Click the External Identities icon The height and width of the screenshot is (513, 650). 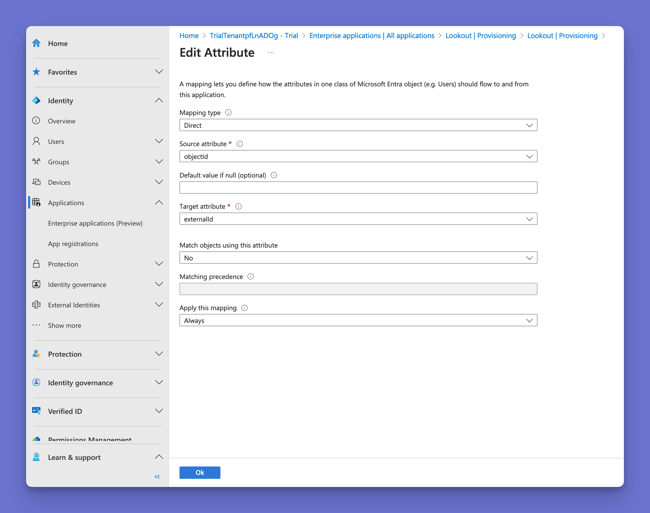36,305
